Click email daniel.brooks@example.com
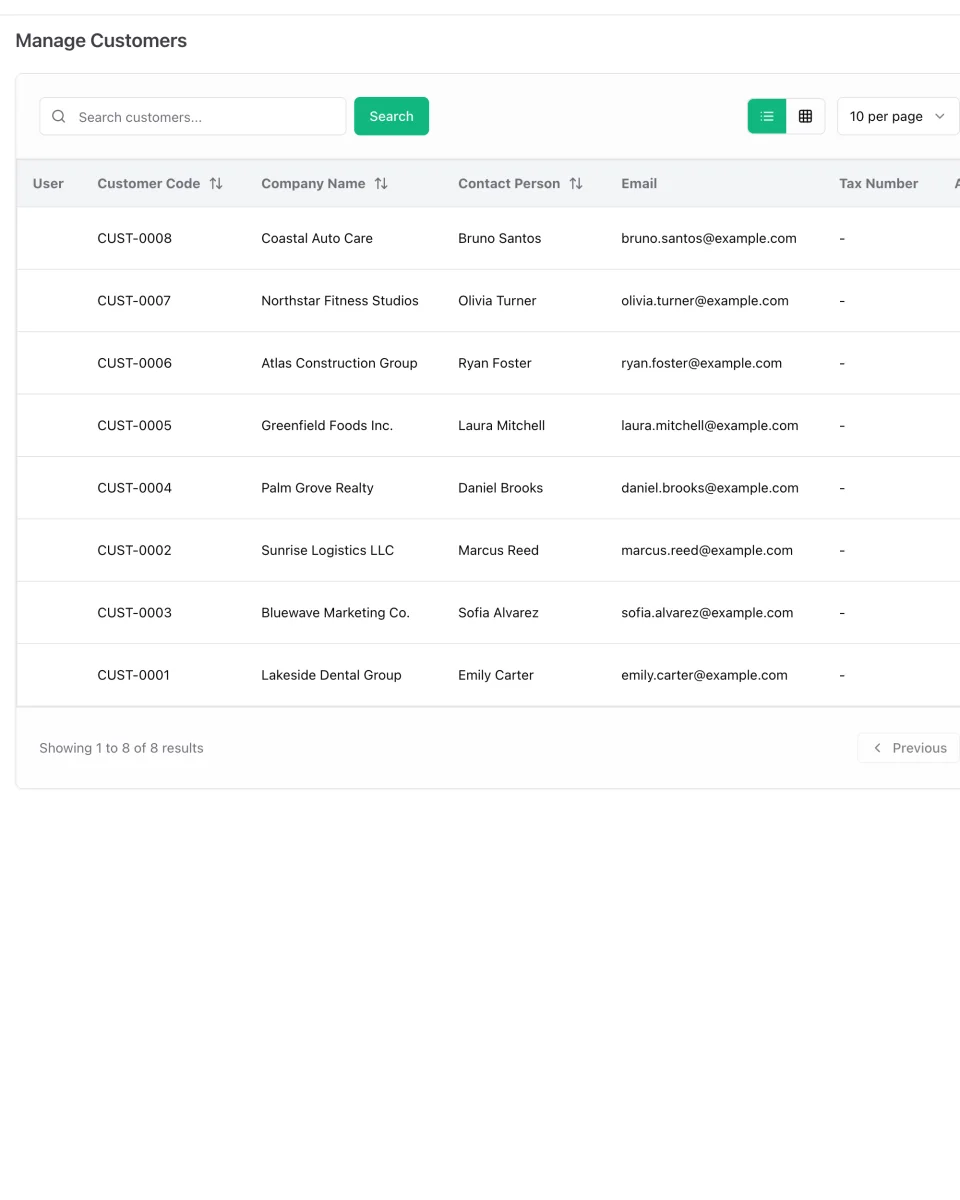This screenshot has height=1200, width=960. [x=710, y=488]
